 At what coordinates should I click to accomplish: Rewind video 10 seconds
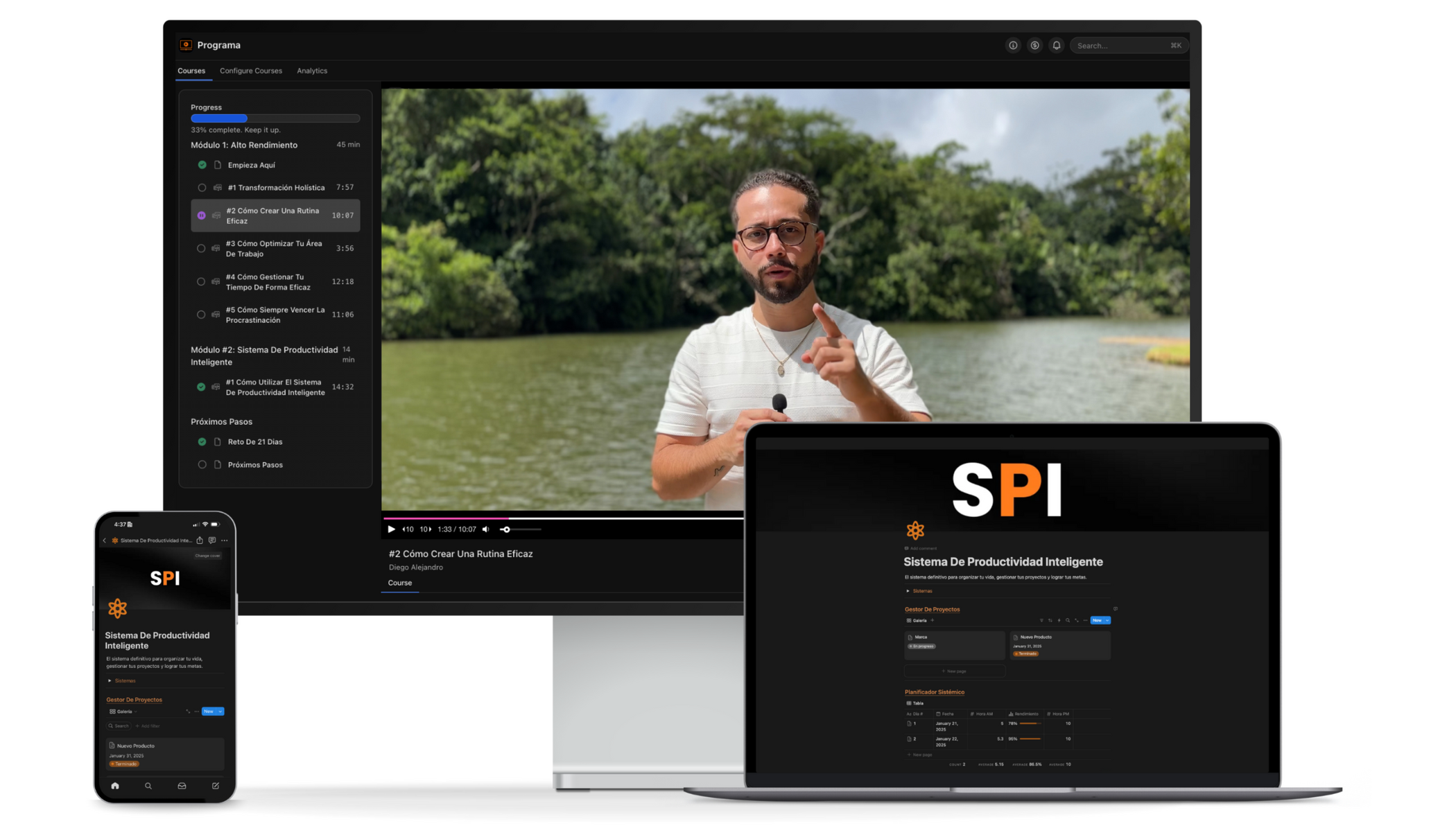point(408,529)
